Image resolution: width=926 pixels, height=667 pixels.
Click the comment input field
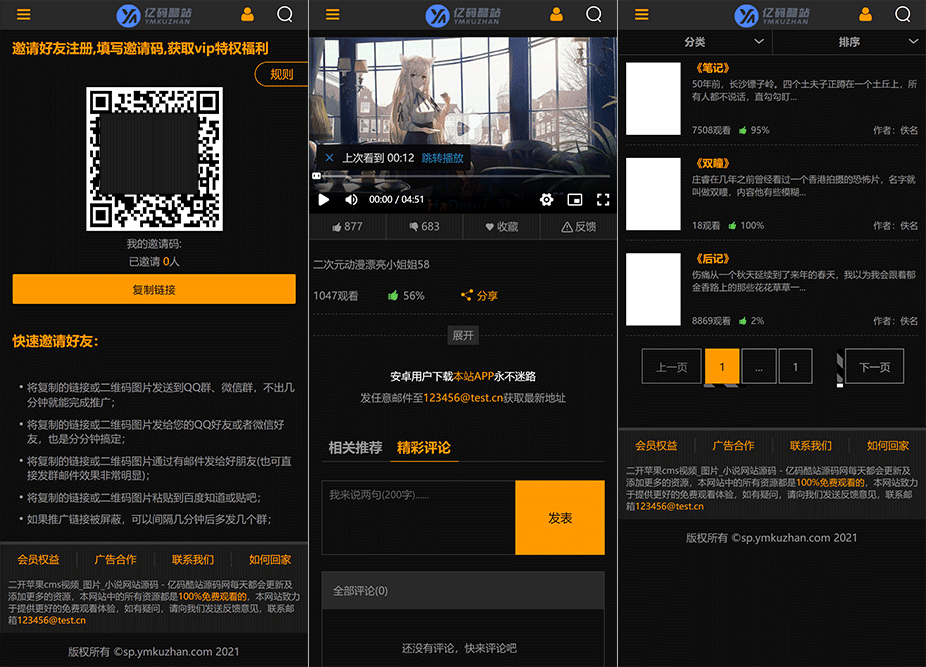pos(419,518)
